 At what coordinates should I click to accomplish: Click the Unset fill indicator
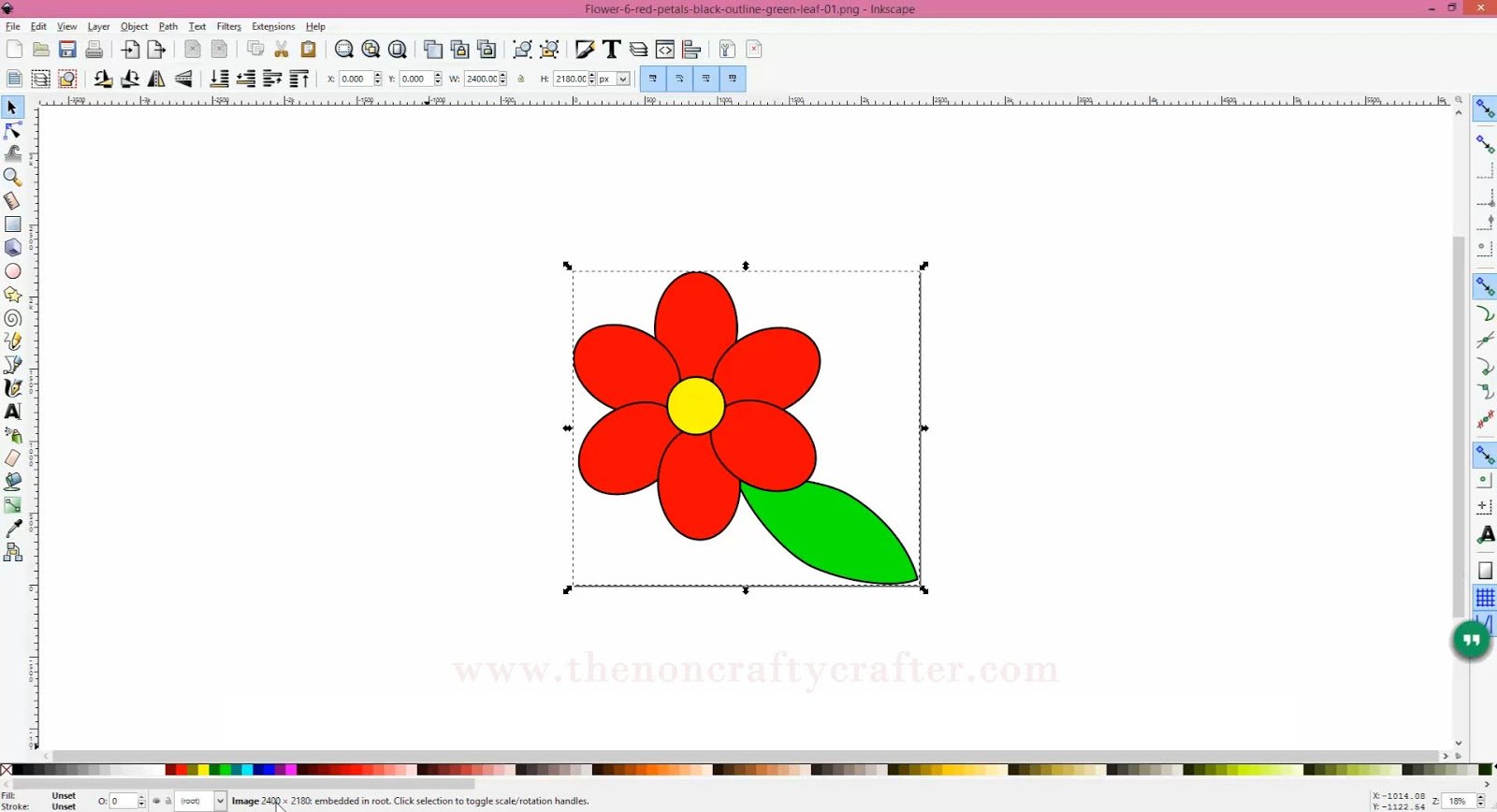[x=64, y=795]
